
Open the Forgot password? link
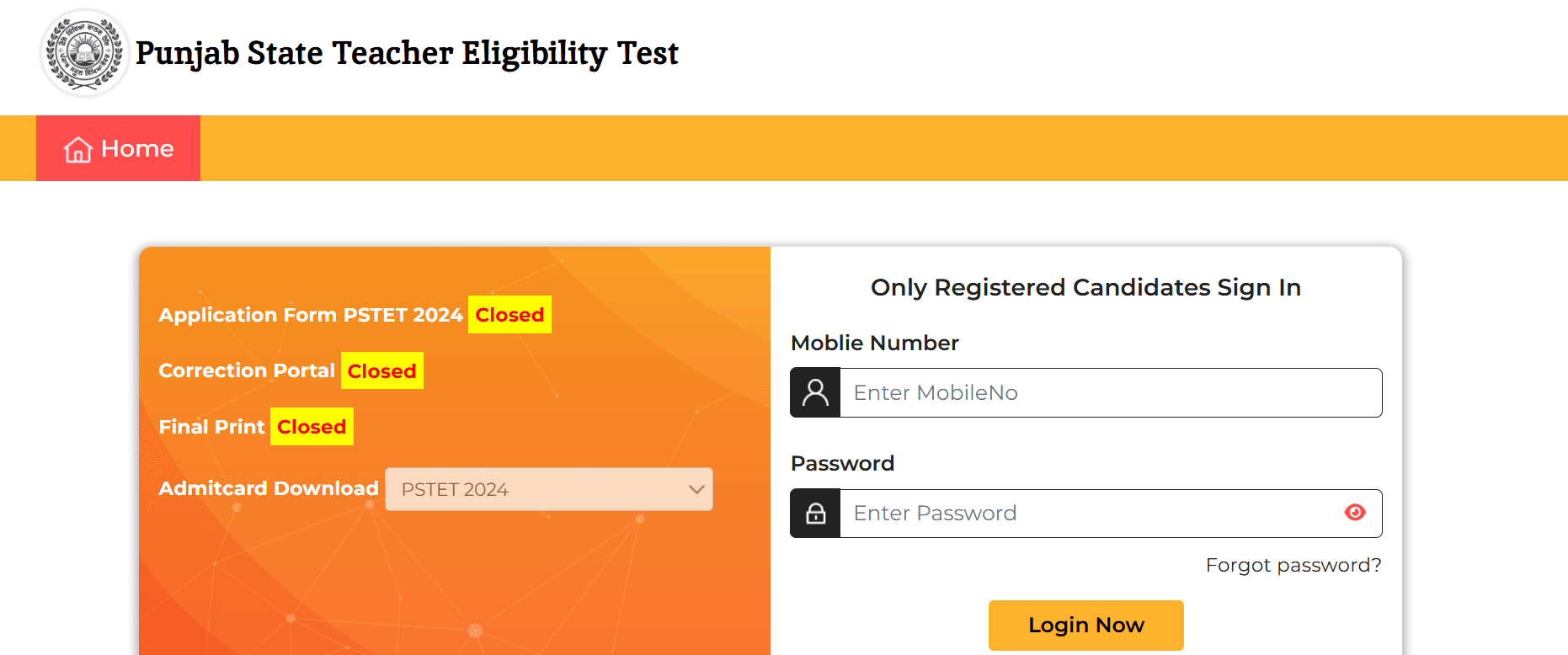click(x=1293, y=565)
